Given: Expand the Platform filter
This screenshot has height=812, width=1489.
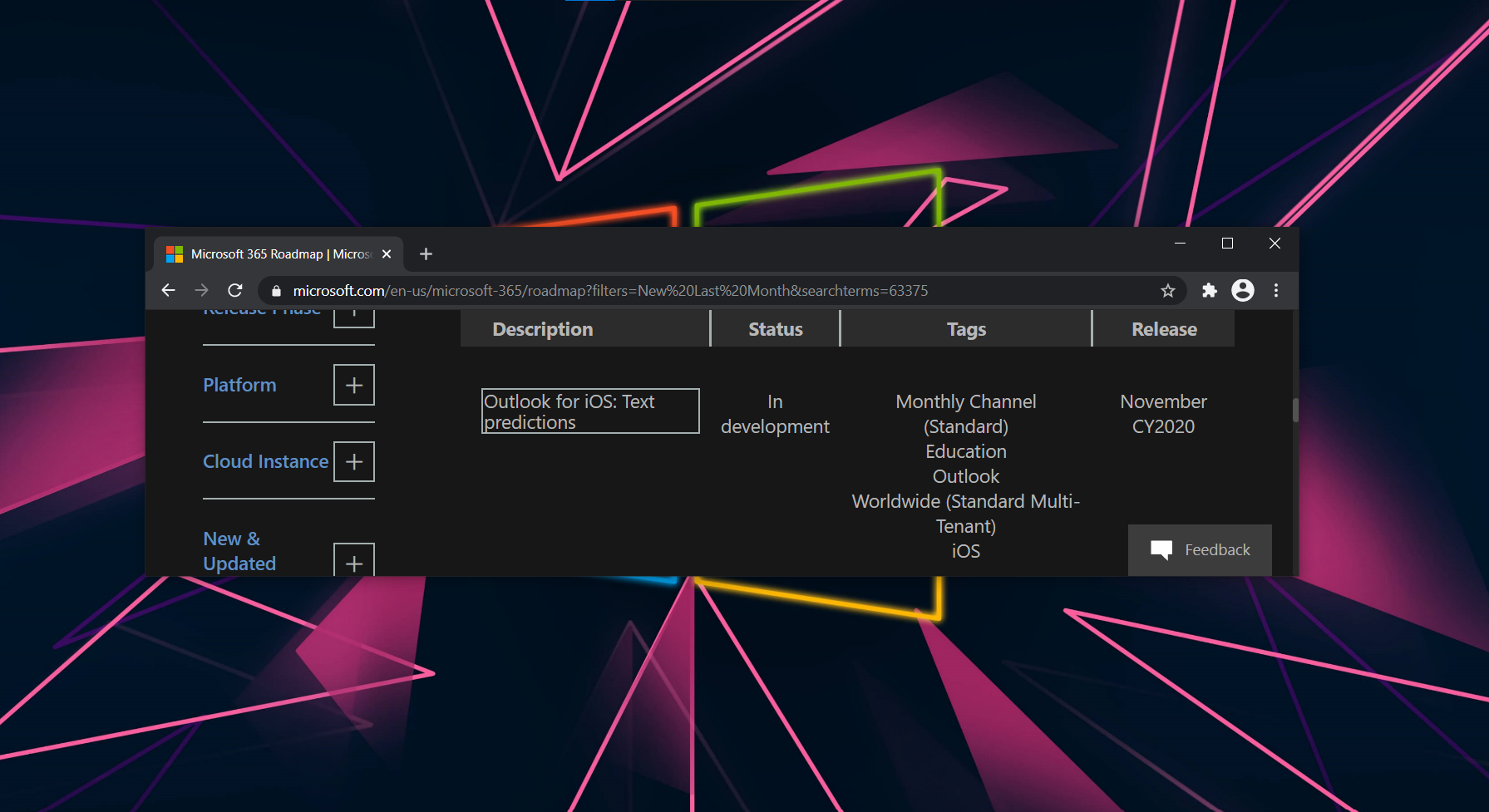Looking at the screenshot, I should [x=354, y=385].
